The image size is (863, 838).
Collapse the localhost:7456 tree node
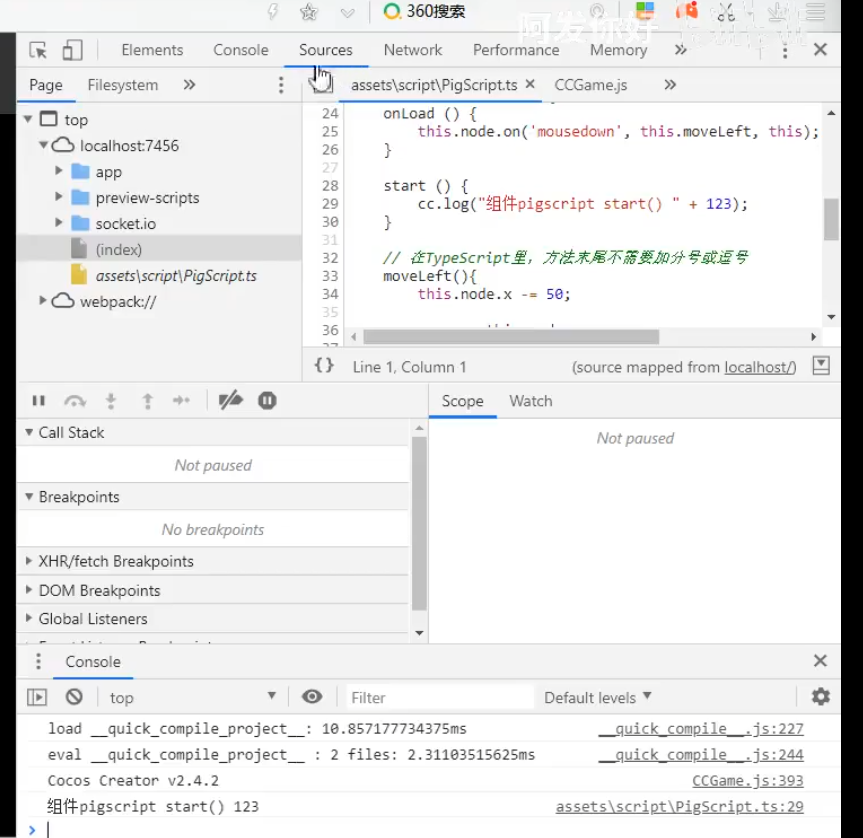coord(43,145)
